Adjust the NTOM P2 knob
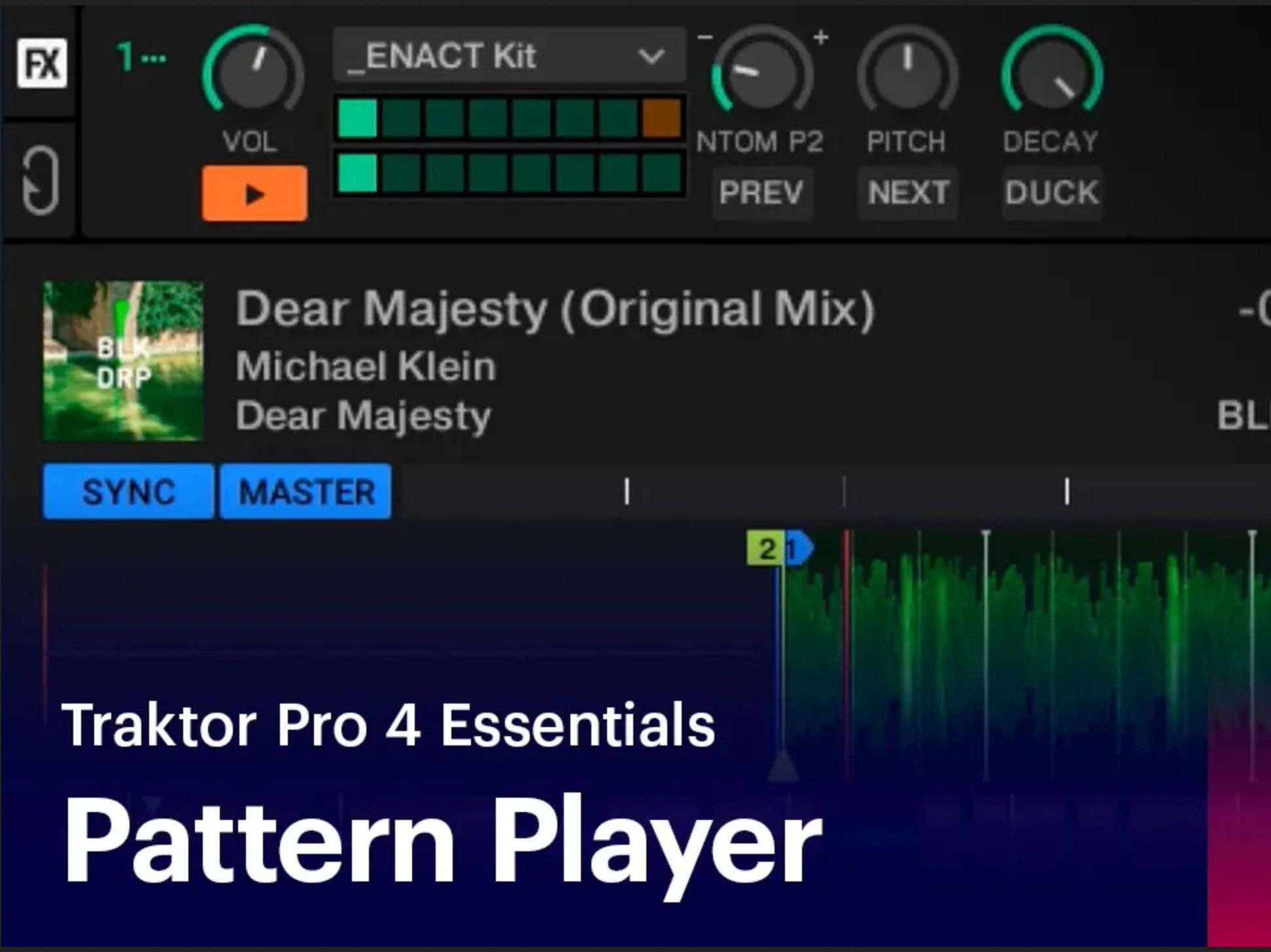Image resolution: width=1271 pixels, height=952 pixels. 761,71
